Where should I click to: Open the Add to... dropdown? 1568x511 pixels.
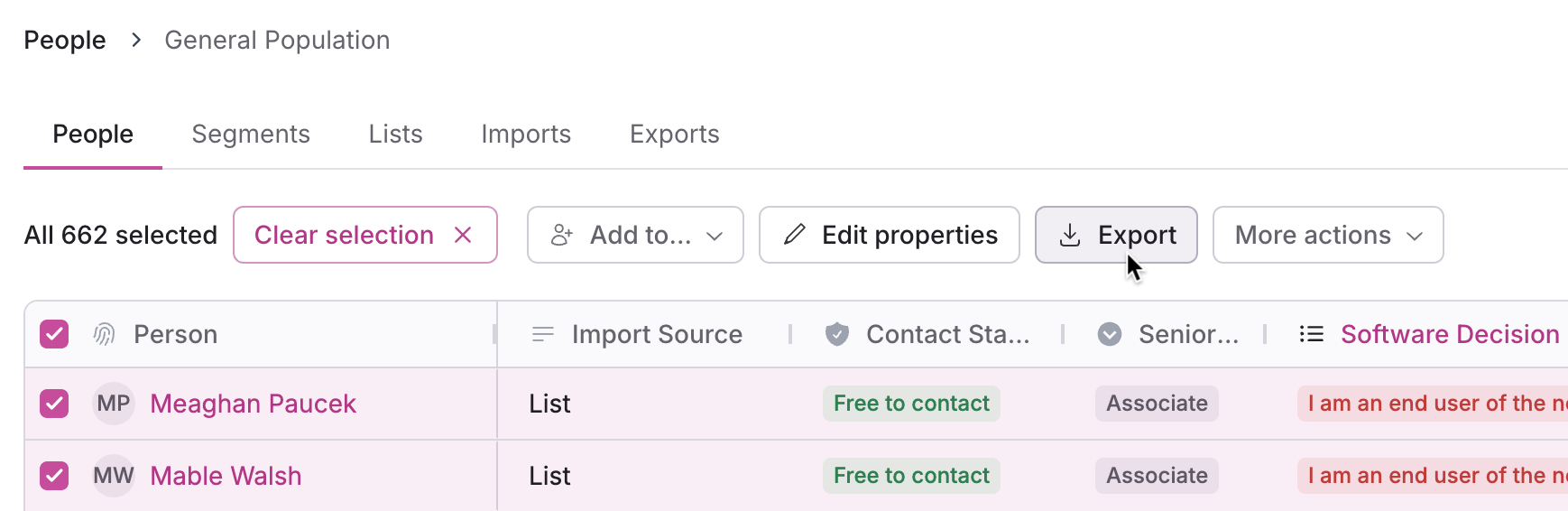pyautogui.click(x=635, y=236)
